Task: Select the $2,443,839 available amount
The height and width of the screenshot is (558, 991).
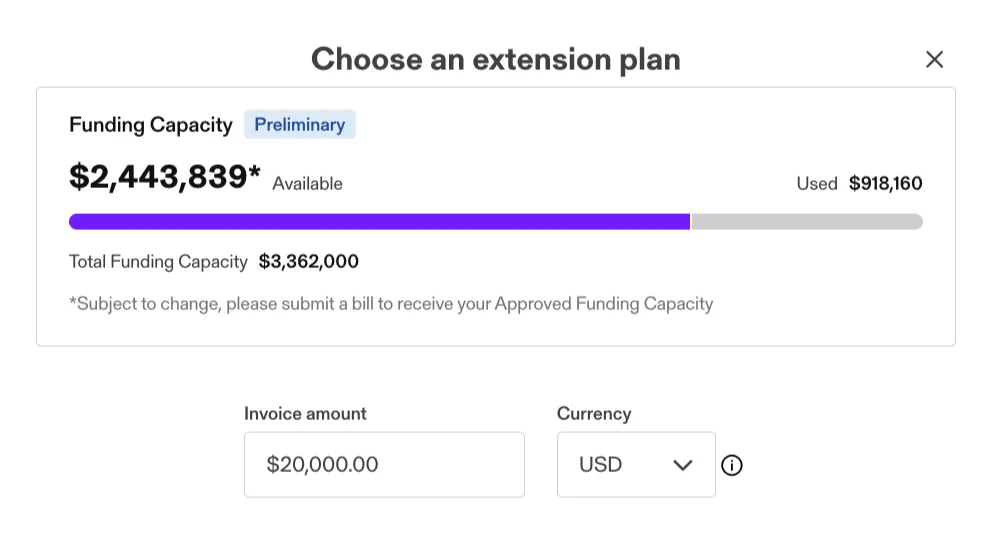Action: (x=164, y=176)
